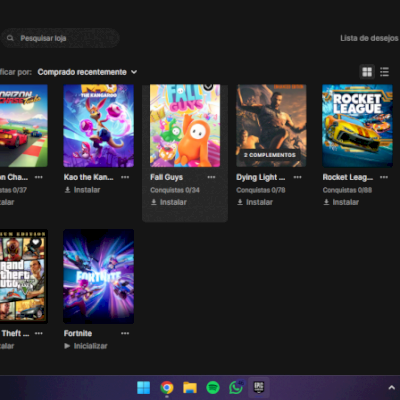Screen dimensions: 400x400
Task: Open Grand Theft Auto V cover art
Action: [x=24, y=276]
